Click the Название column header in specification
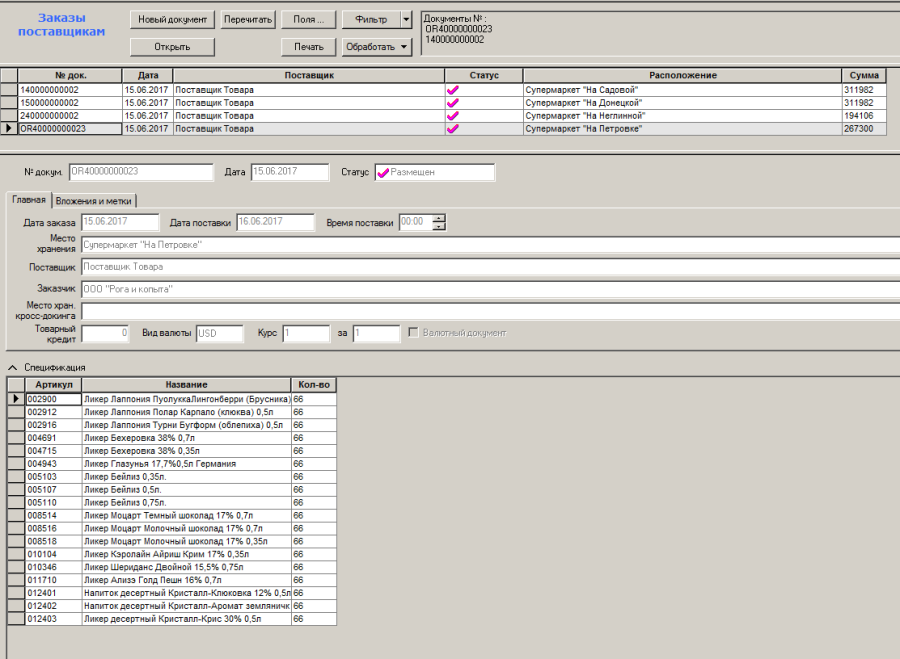This screenshot has height=659, width=900. pos(187,385)
